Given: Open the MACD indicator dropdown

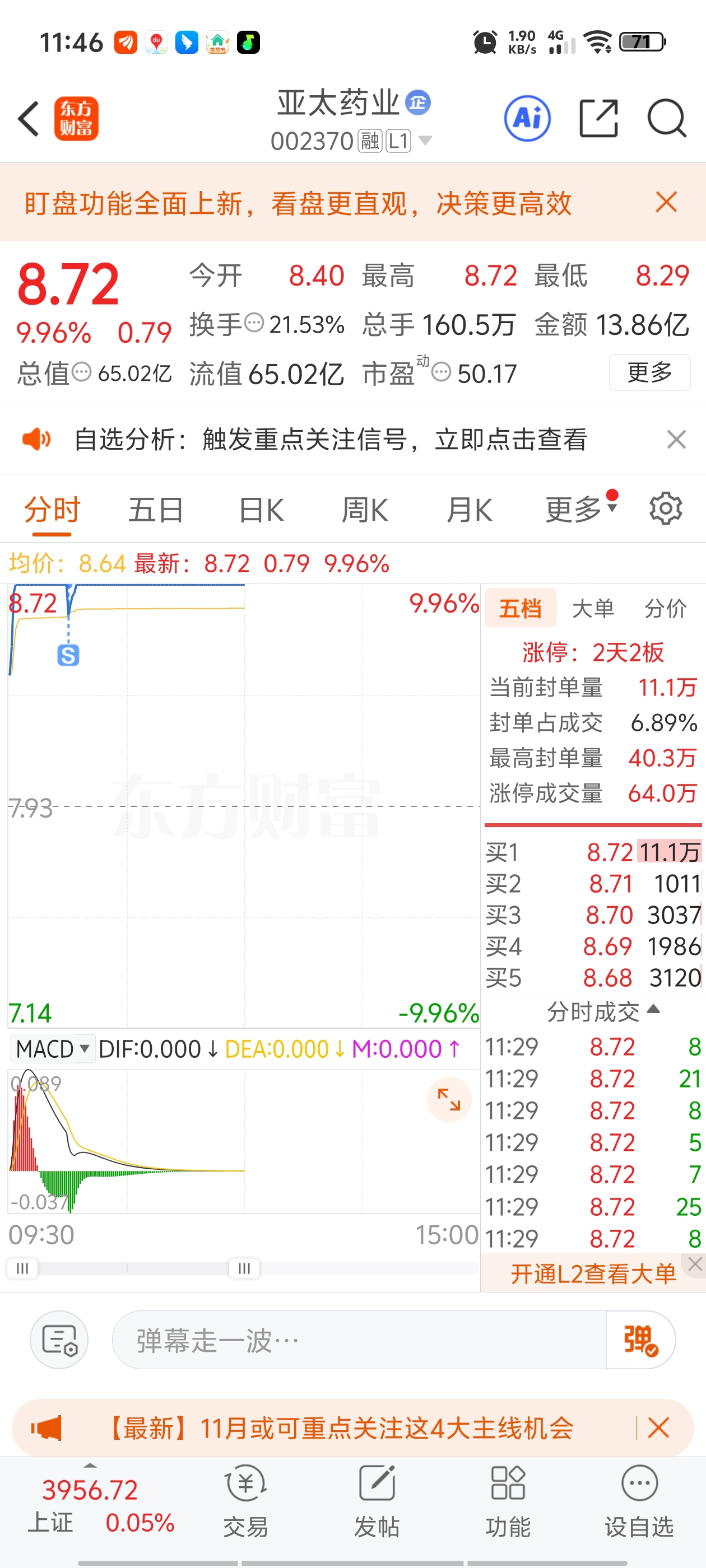Looking at the screenshot, I should tap(53, 1048).
